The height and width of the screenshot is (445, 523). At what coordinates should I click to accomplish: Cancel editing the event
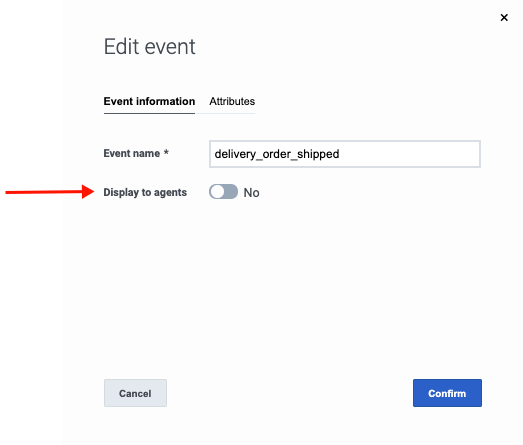click(x=135, y=393)
